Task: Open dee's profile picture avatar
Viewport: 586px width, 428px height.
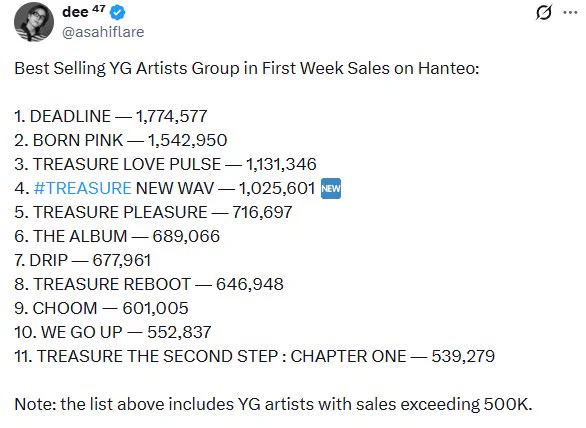Action: [34, 22]
